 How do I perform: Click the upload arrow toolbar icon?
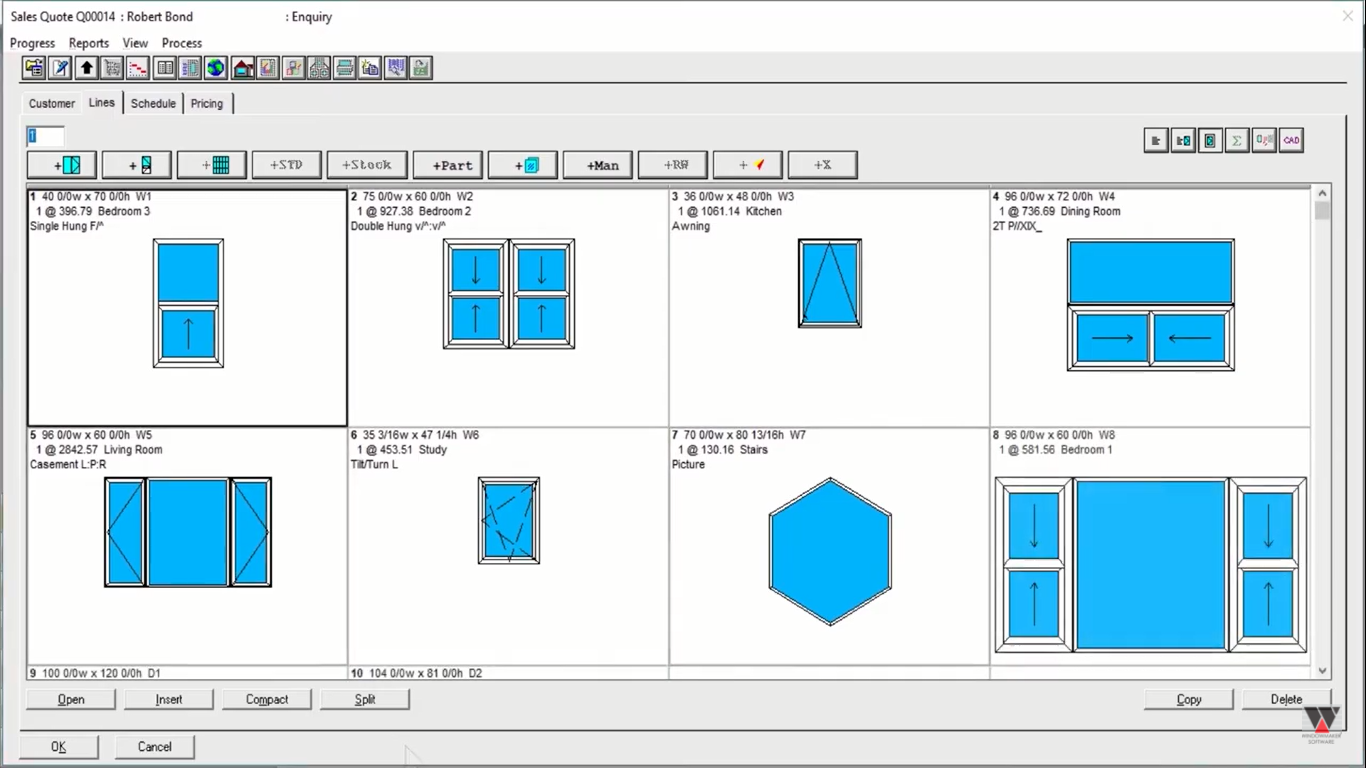coord(84,67)
